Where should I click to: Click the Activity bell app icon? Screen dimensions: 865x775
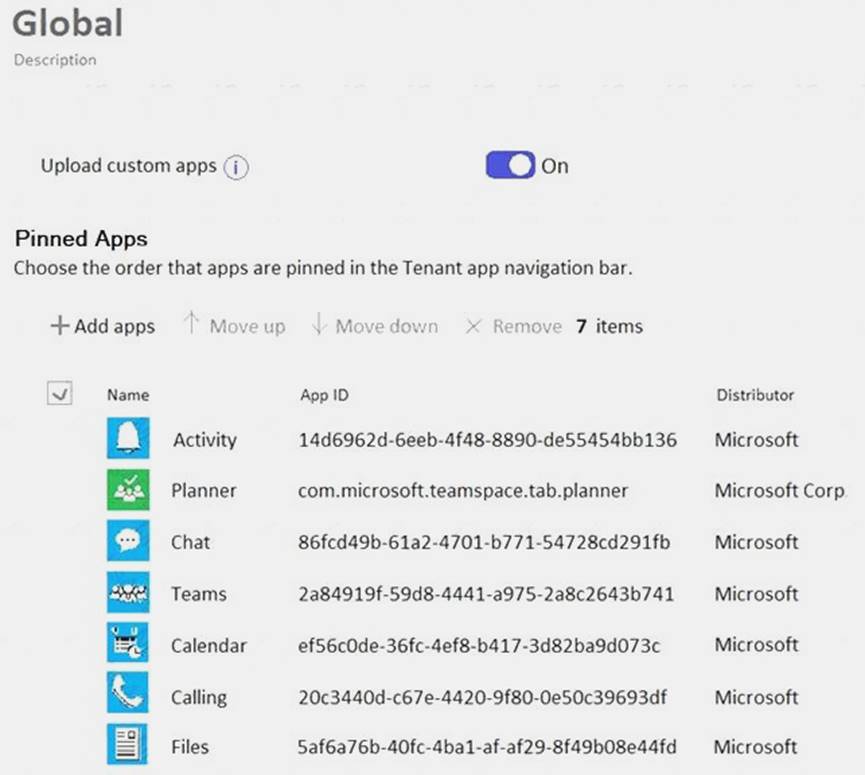click(128, 439)
